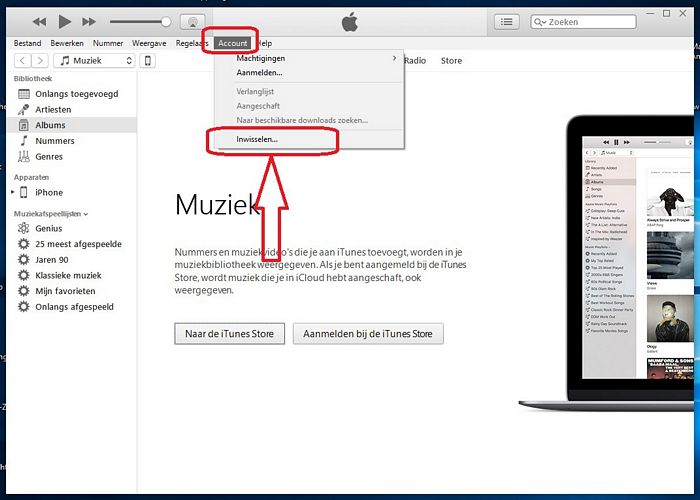Switch to the Store tab

pyautogui.click(x=451, y=60)
